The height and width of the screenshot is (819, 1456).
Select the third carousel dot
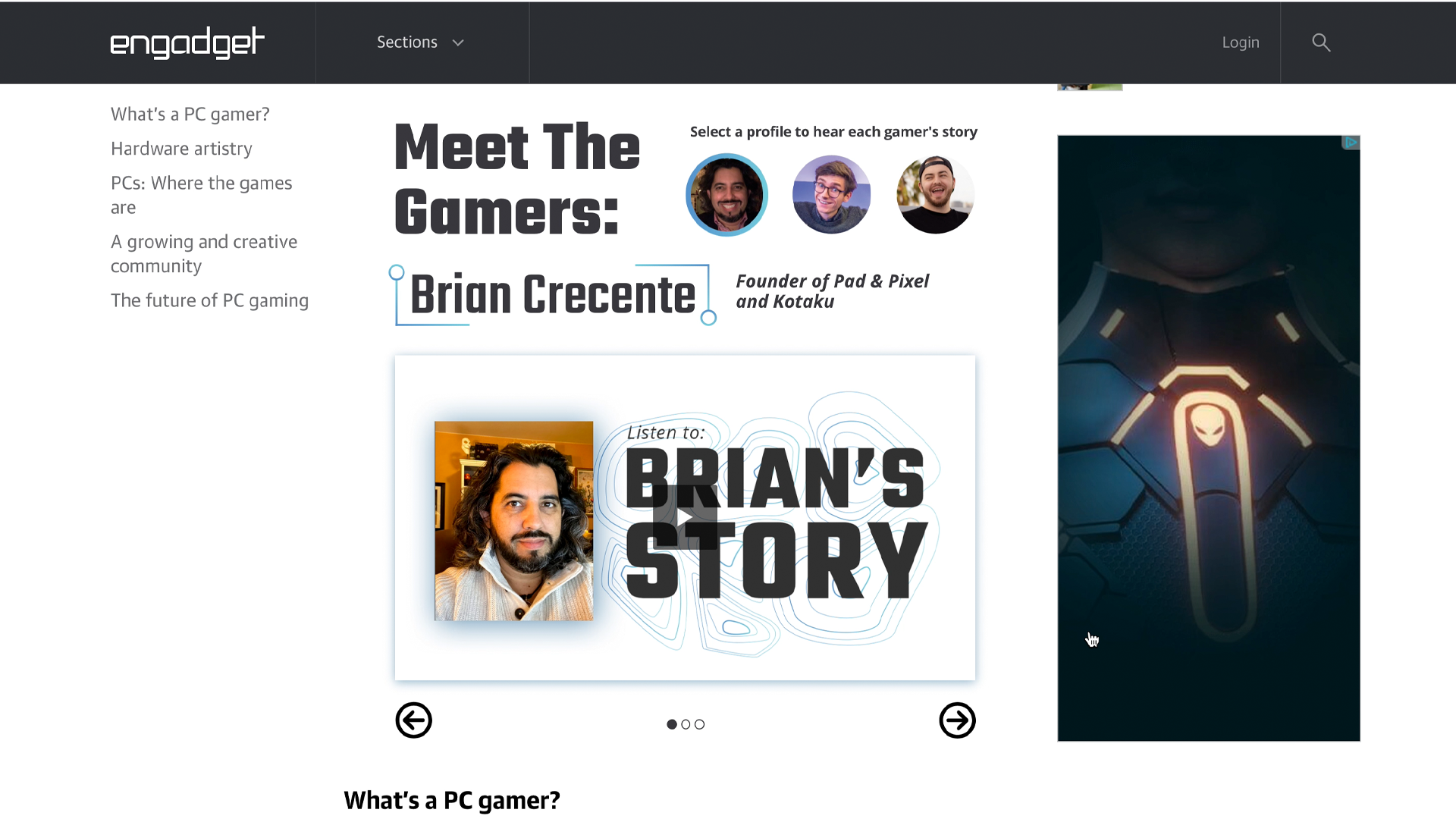click(x=699, y=724)
